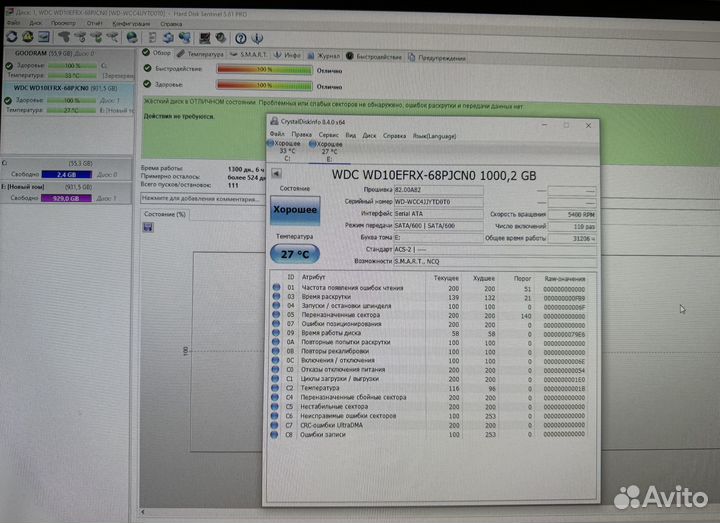
Task: Click the E: free space 929,0 GB bar
Action: [66, 198]
